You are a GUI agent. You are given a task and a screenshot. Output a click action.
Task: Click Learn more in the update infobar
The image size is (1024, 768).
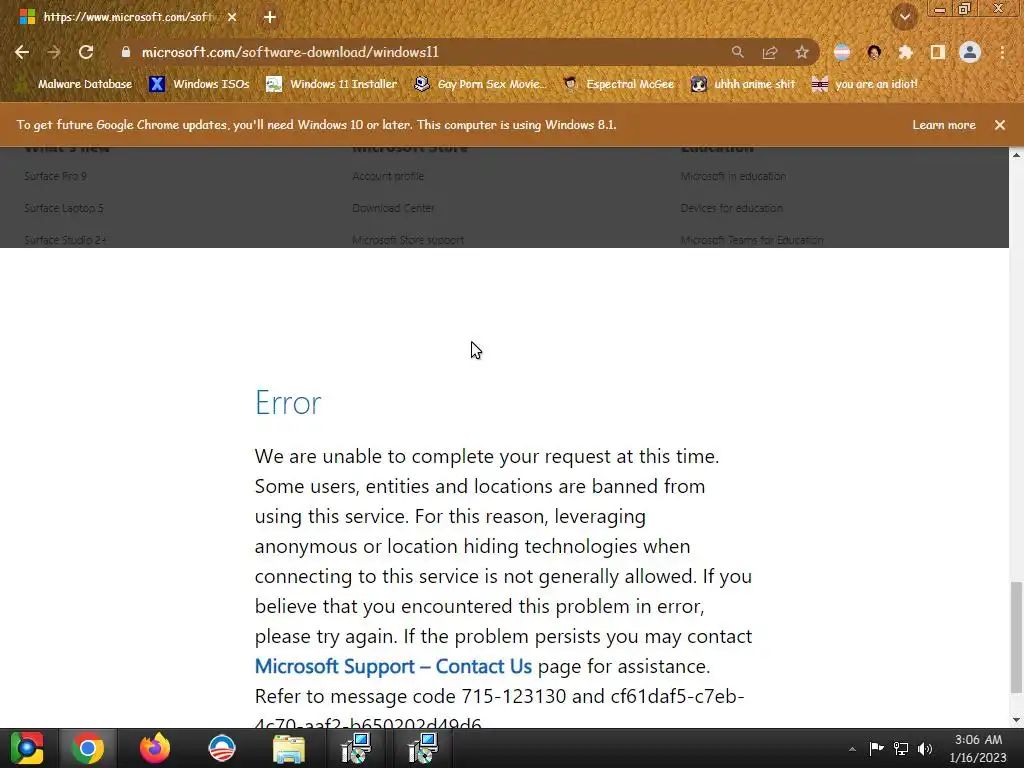point(944,125)
